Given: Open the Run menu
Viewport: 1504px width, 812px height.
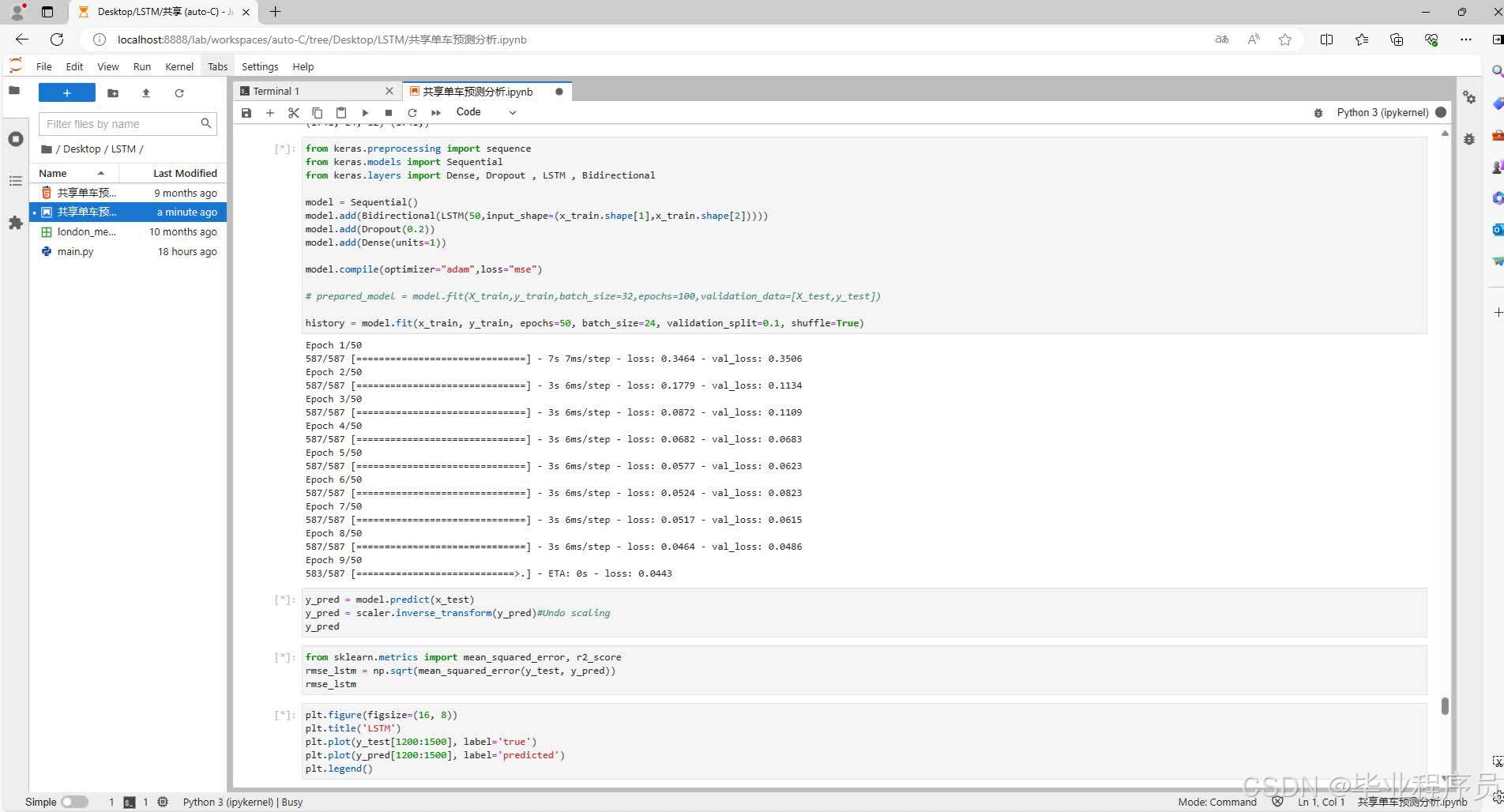Looking at the screenshot, I should click(x=142, y=66).
